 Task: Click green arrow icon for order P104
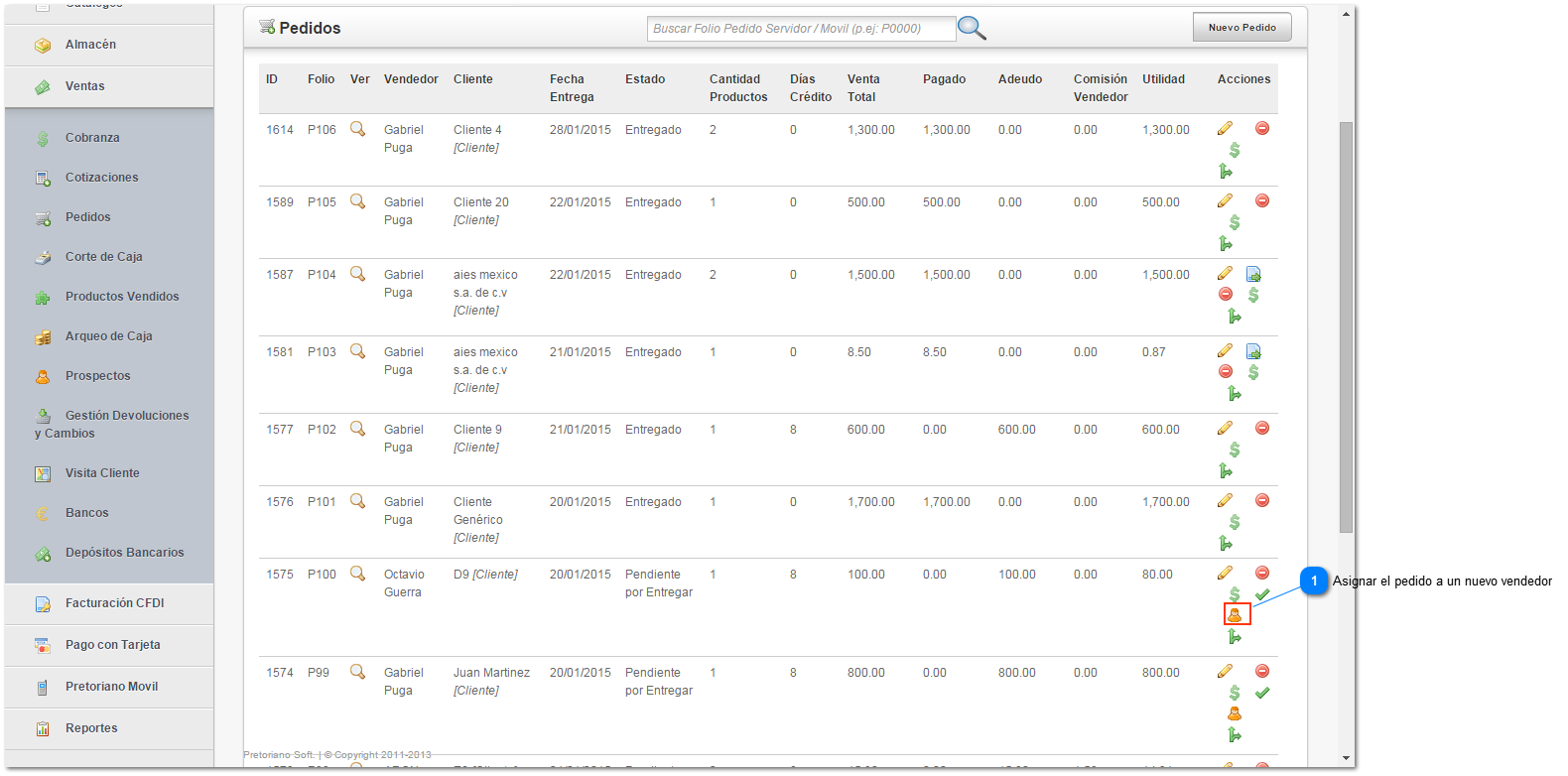coord(1235,317)
